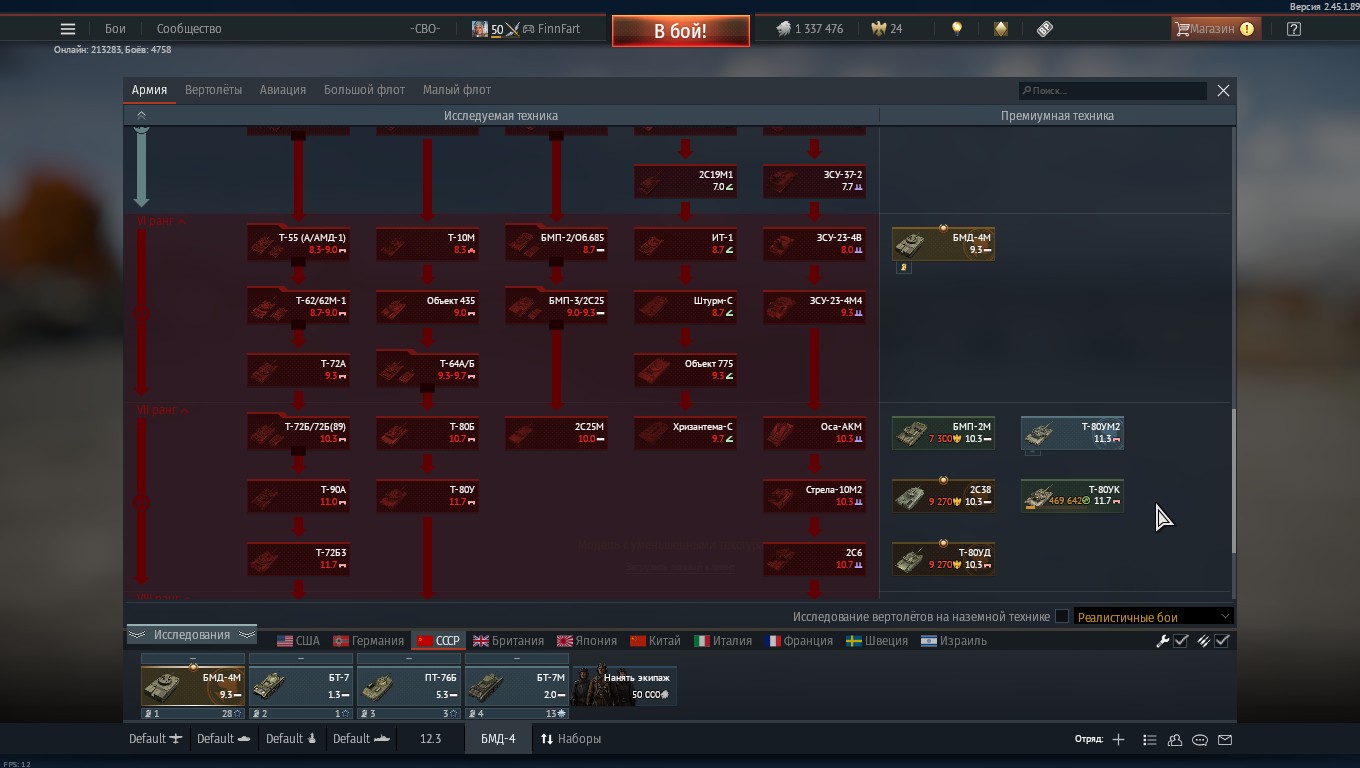
Task: Switch to Малый флот tab
Action: (456, 90)
